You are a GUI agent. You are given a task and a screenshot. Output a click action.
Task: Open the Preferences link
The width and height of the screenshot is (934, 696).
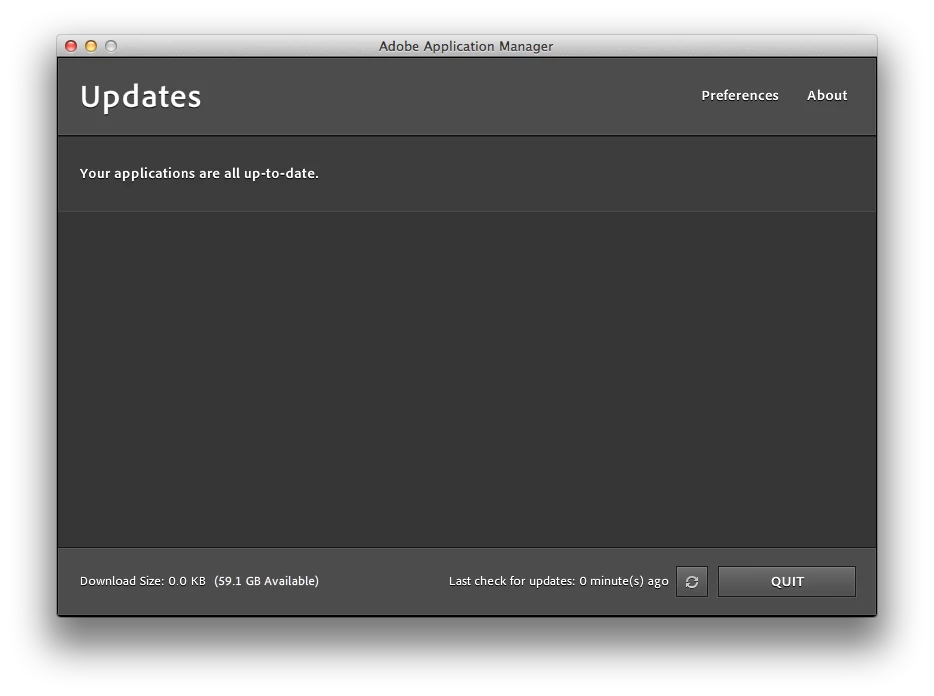tap(740, 95)
